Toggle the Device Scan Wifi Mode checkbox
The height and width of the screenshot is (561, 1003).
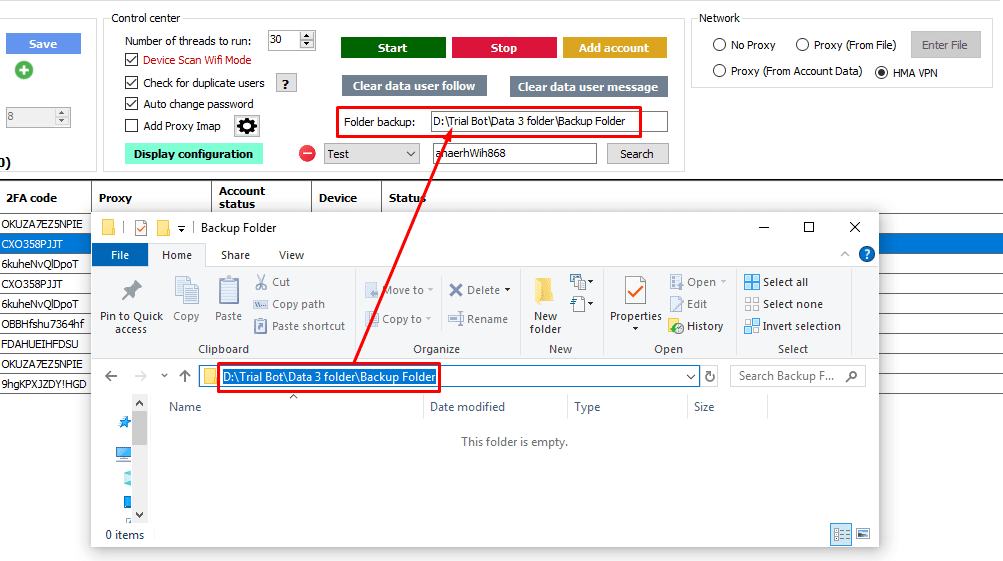[132, 60]
